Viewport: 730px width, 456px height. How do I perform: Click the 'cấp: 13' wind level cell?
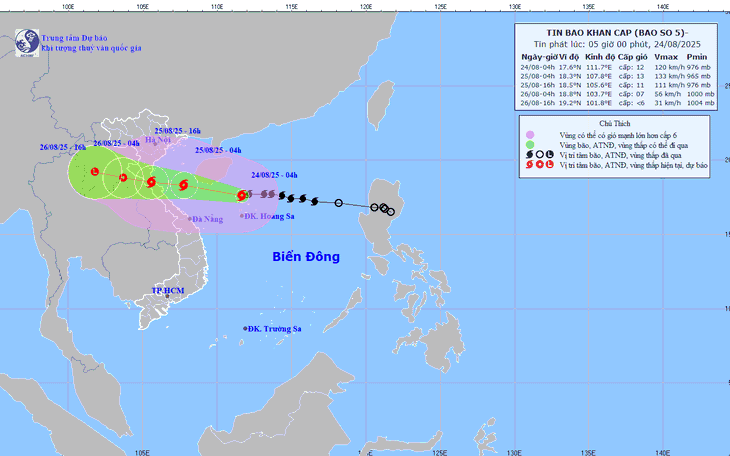pos(631,76)
